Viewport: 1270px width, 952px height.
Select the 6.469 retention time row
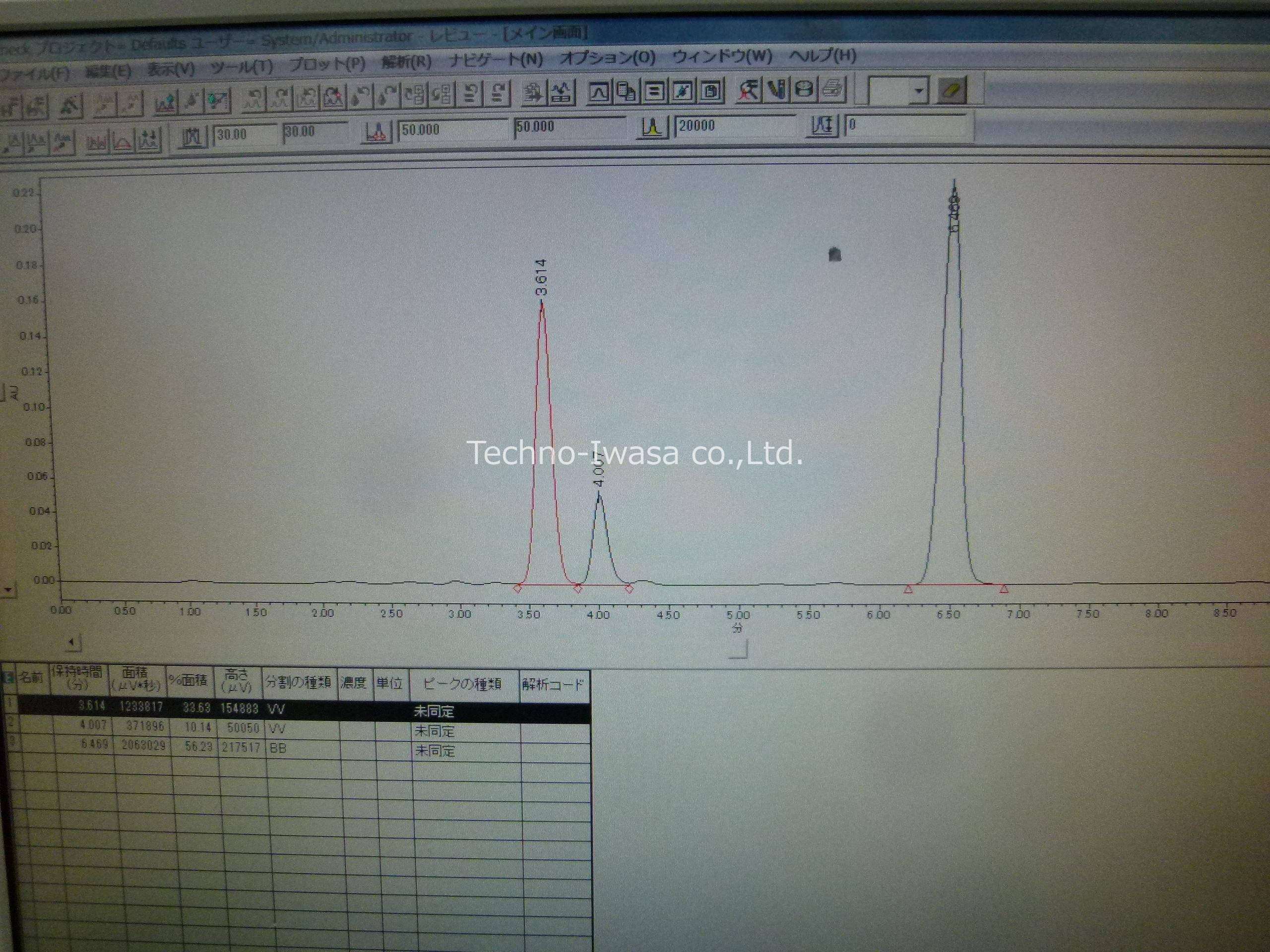[94, 744]
